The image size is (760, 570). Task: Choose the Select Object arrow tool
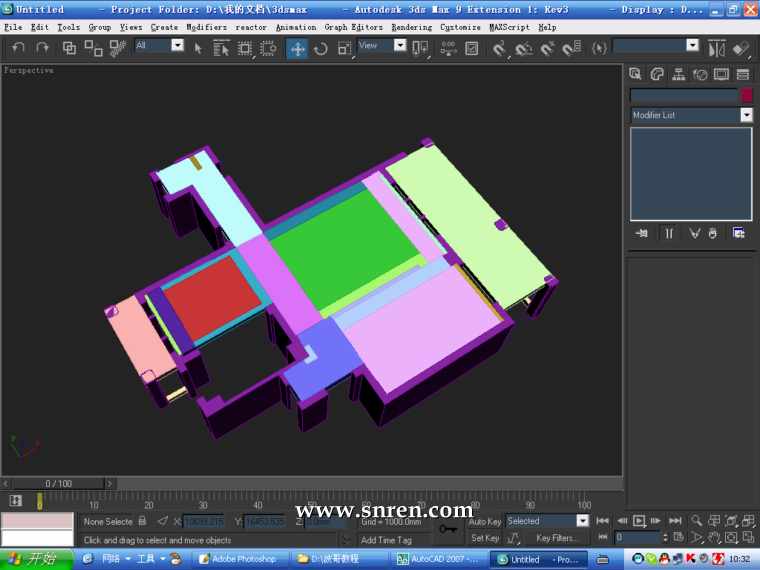click(198, 48)
